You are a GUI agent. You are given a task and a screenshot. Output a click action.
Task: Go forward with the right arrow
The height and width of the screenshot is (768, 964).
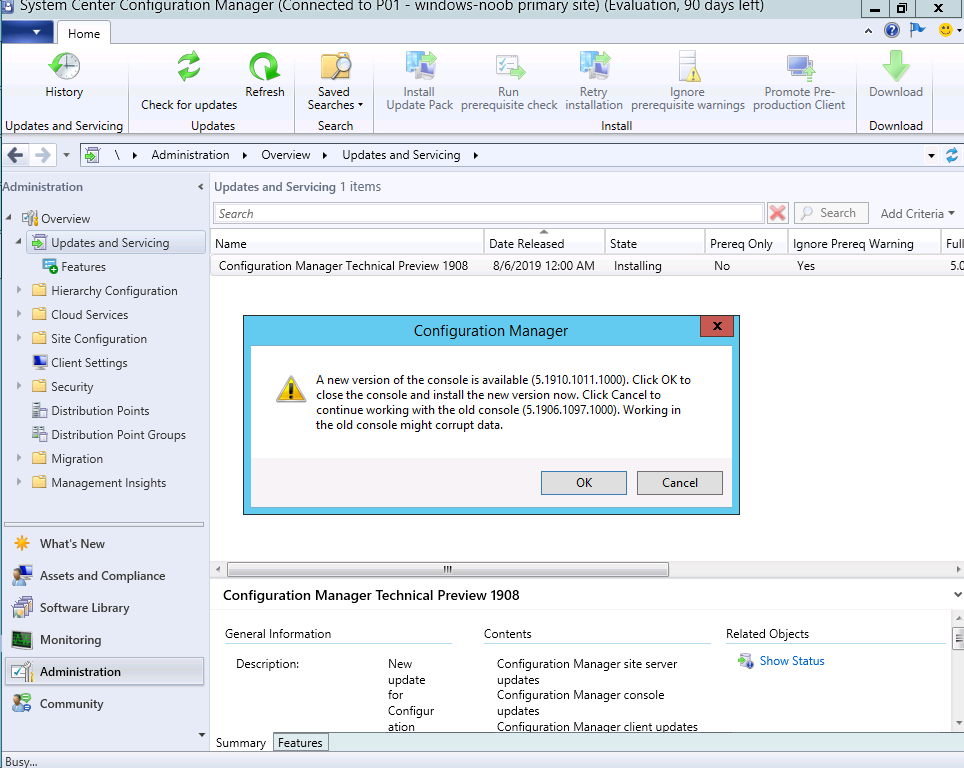pyautogui.click(x=42, y=155)
